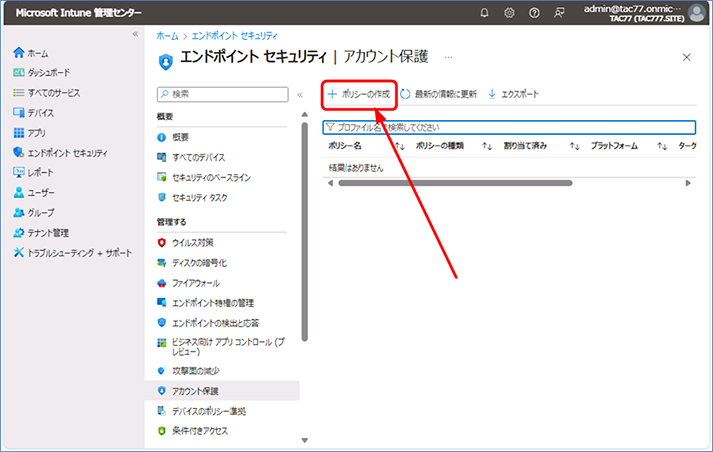
Task: Focus the 検索 box in submenu
Action: (x=222, y=94)
